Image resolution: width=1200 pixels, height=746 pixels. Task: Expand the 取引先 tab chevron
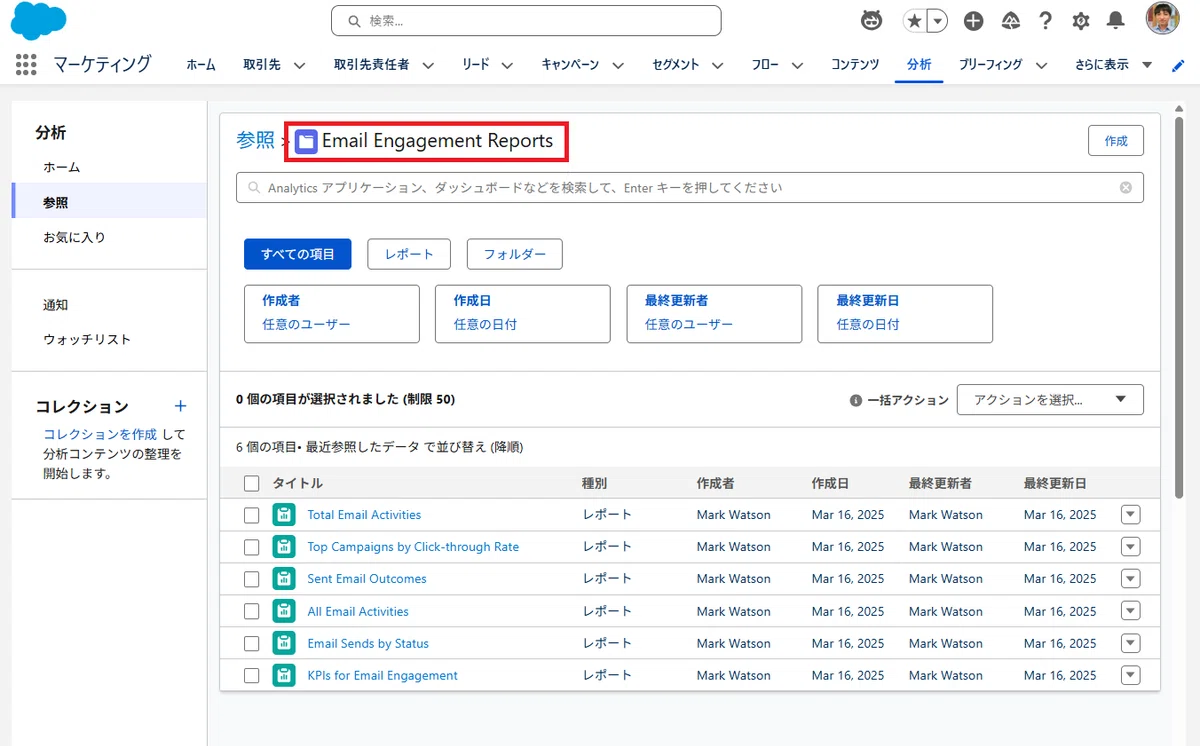(x=299, y=66)
